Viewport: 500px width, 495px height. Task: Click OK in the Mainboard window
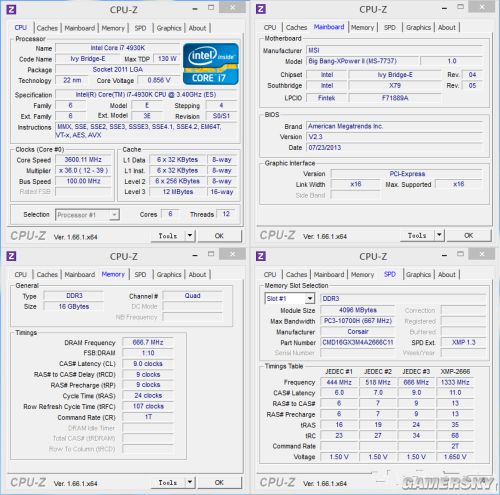(x=469, y=236)
